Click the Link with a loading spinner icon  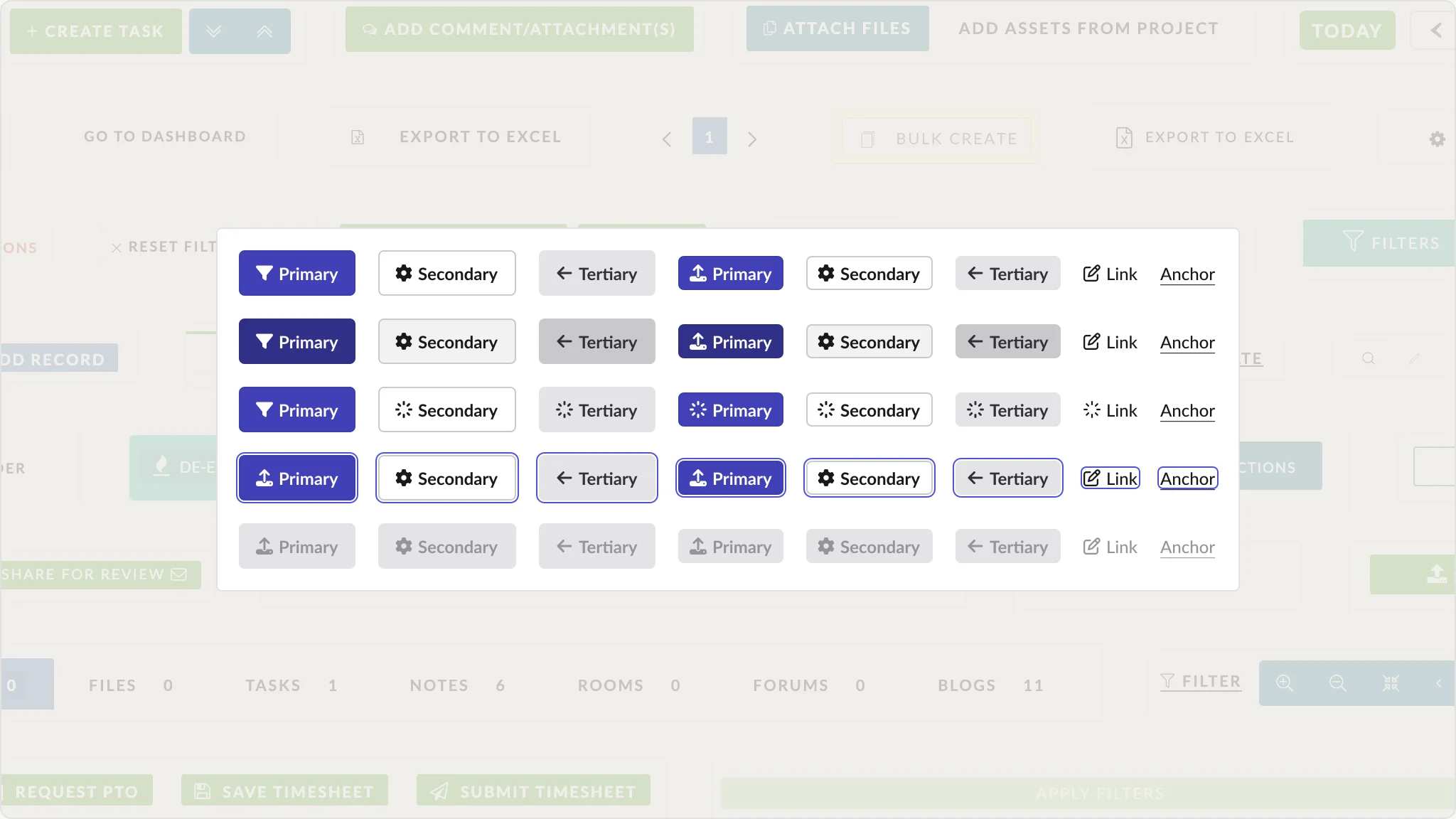(1110, 410)
